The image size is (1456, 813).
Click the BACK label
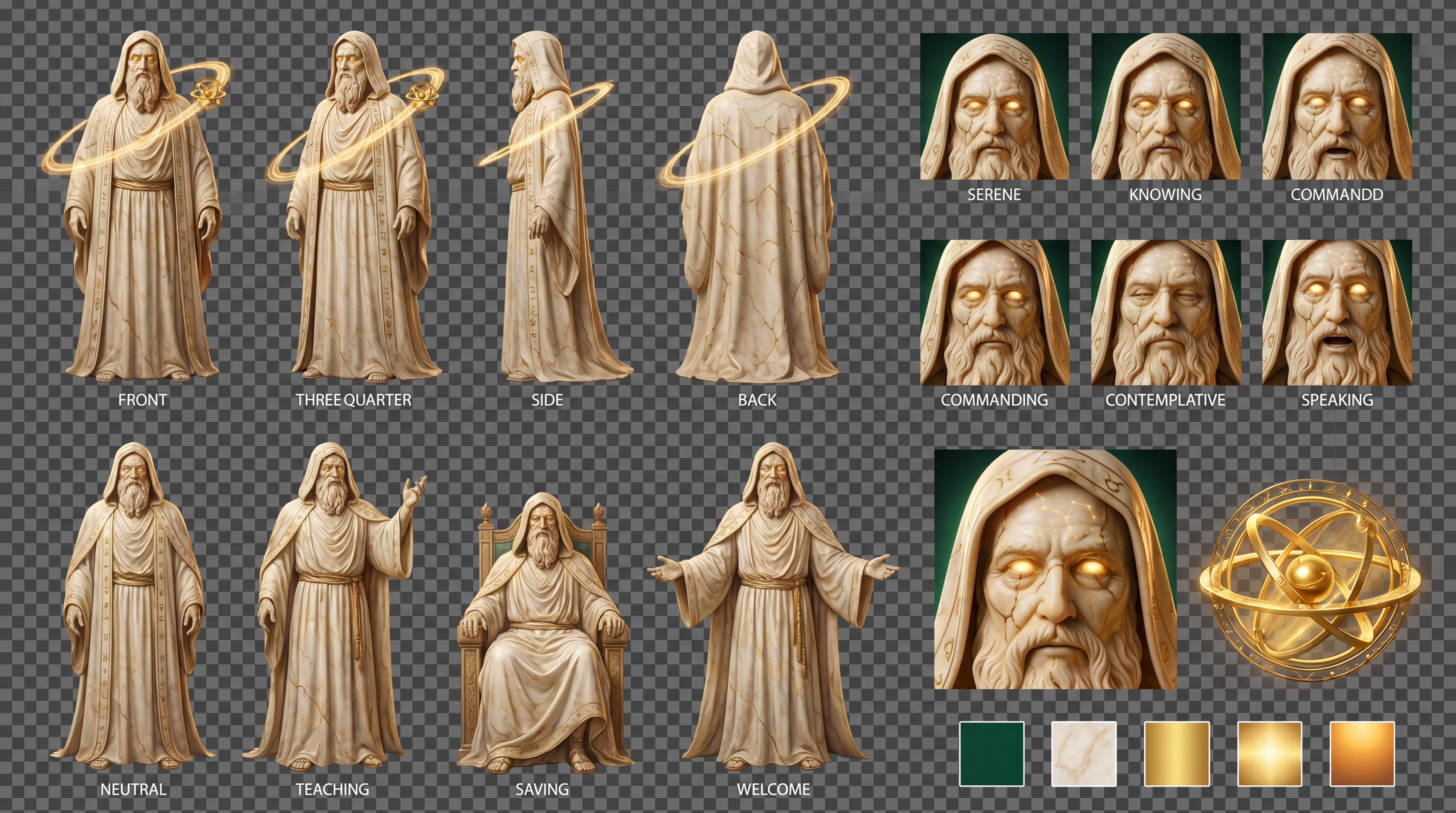757,400
